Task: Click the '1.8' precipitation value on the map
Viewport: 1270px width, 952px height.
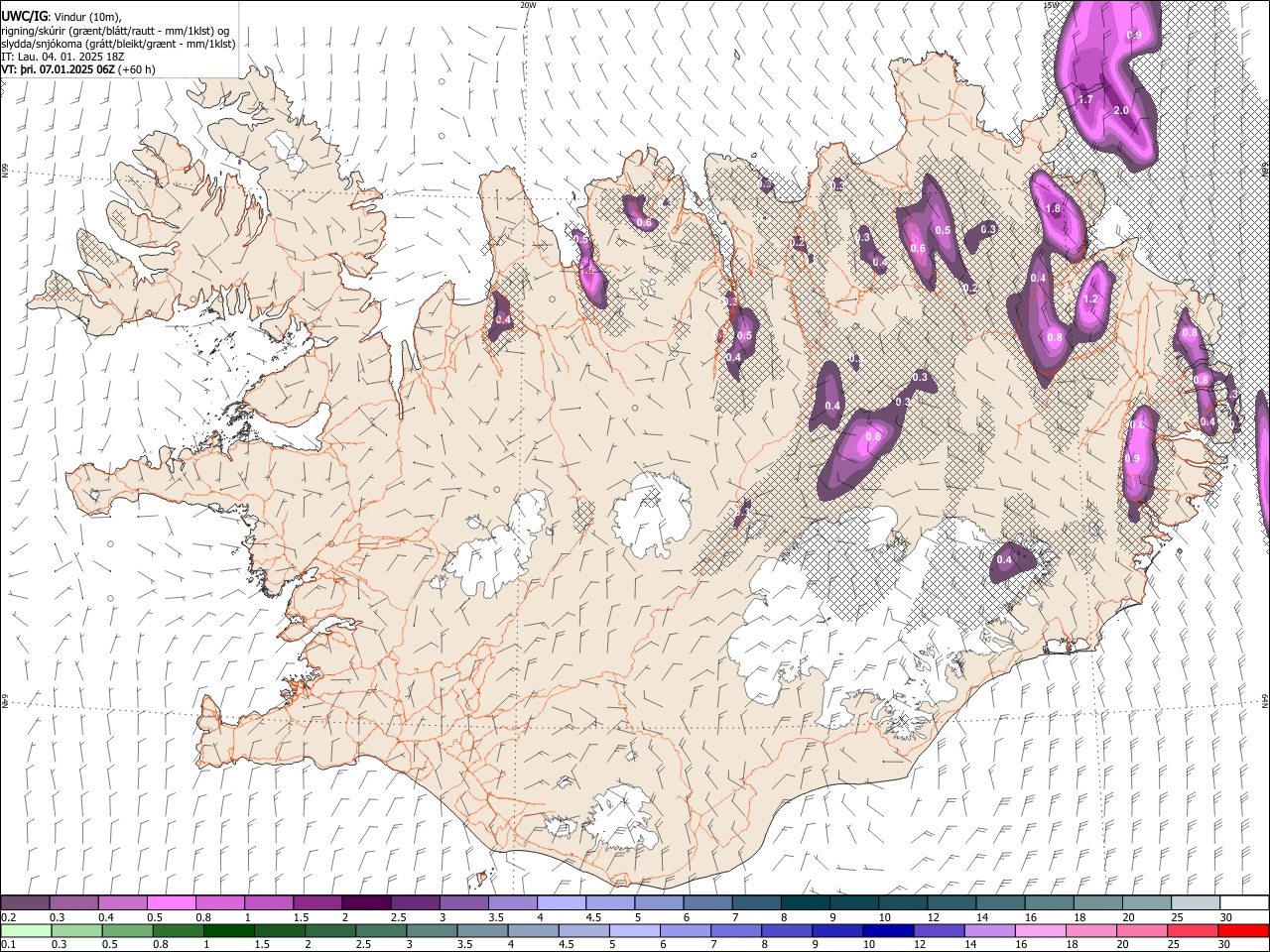Action: pos(1054,208)
